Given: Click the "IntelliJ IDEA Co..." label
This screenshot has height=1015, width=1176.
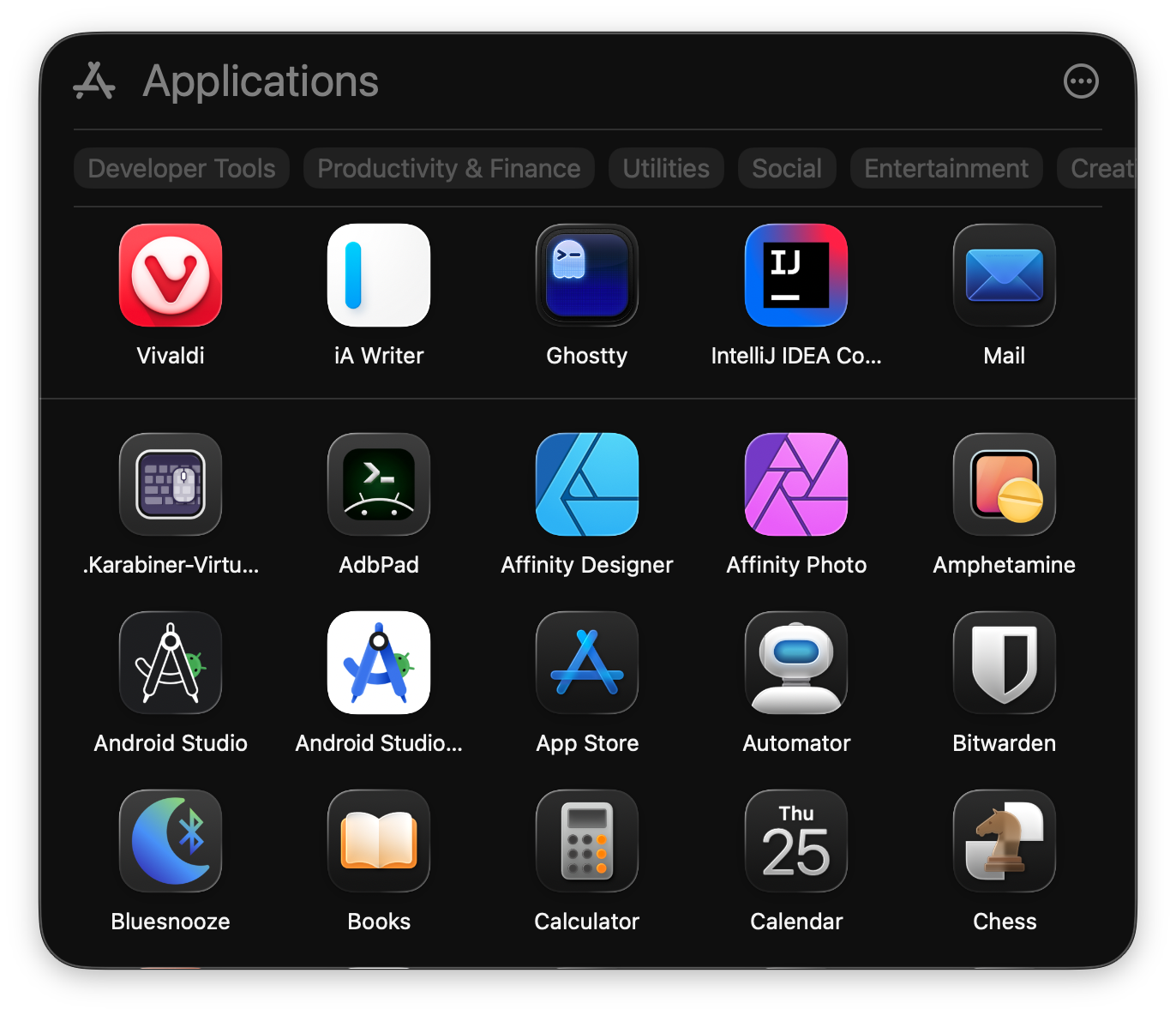Looking at the screenshot, I should 796,356.
